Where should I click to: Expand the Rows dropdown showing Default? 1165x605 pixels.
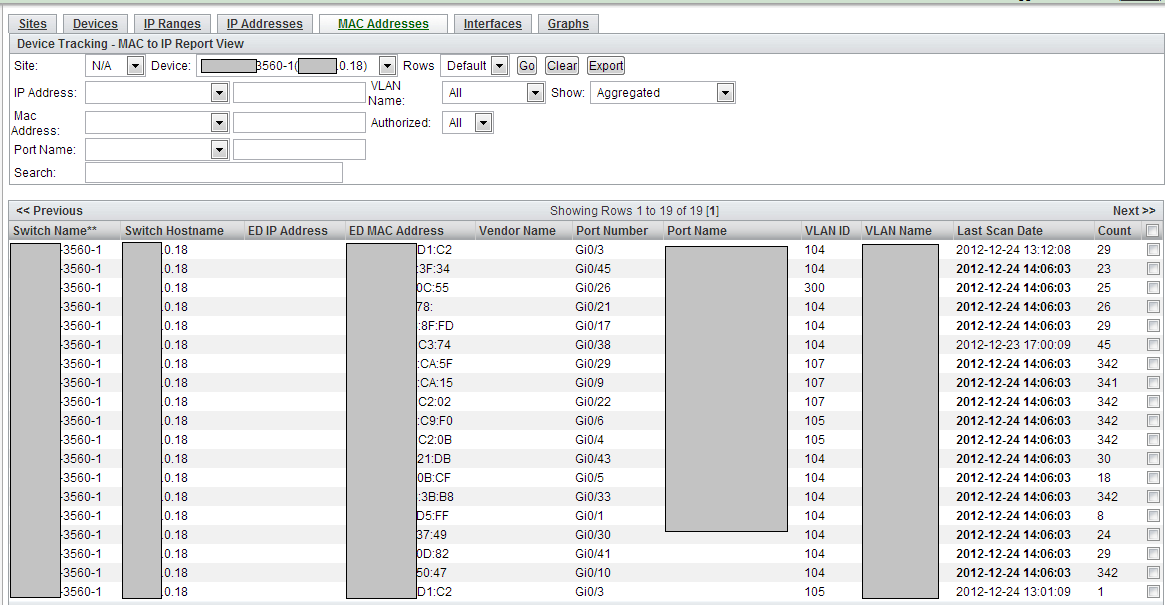pyautogui.click(x=499, y=65)
